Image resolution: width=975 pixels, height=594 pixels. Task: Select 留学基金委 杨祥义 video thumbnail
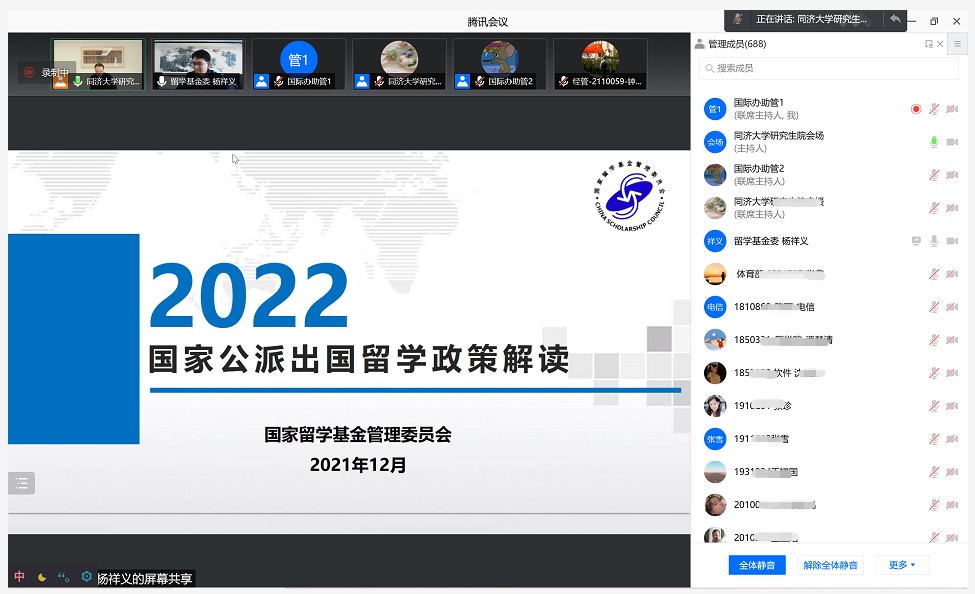coord(198,64)
